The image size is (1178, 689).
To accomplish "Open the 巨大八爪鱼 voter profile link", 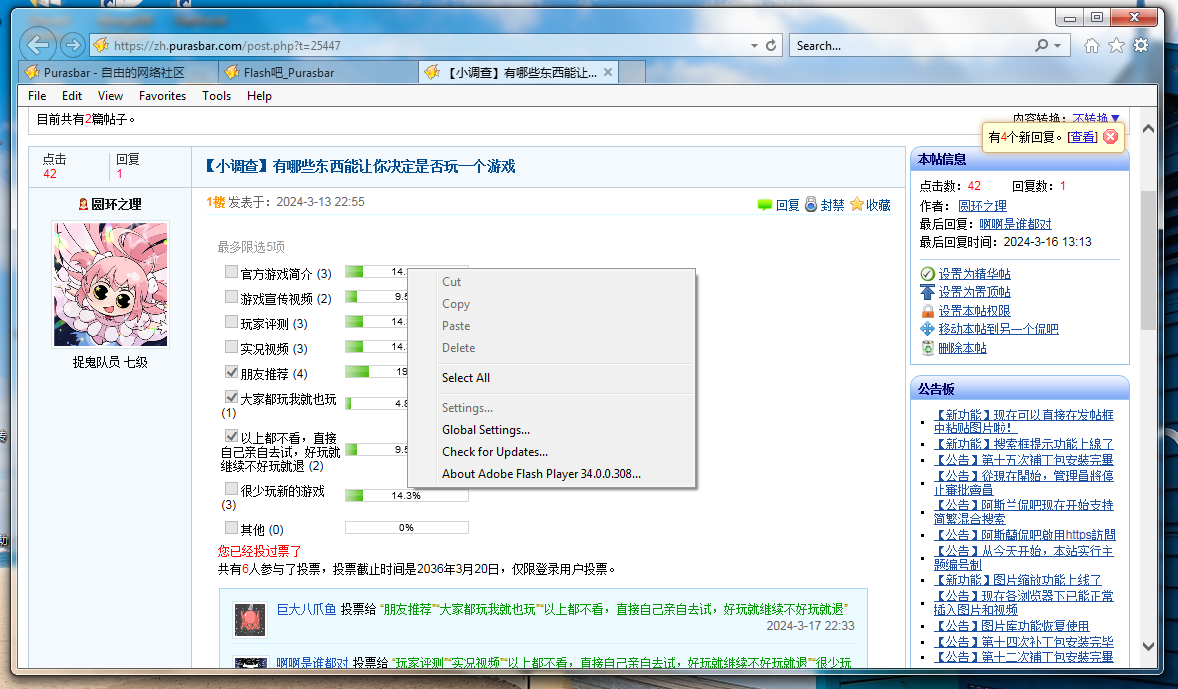I will point(307,609).
